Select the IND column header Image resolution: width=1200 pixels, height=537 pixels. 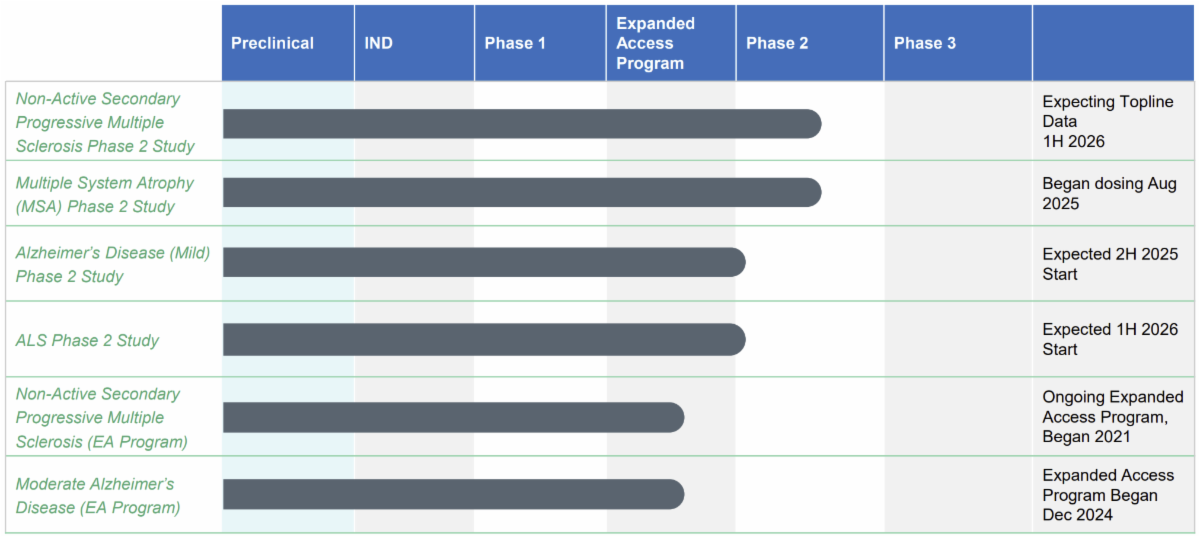coord(379,43)
